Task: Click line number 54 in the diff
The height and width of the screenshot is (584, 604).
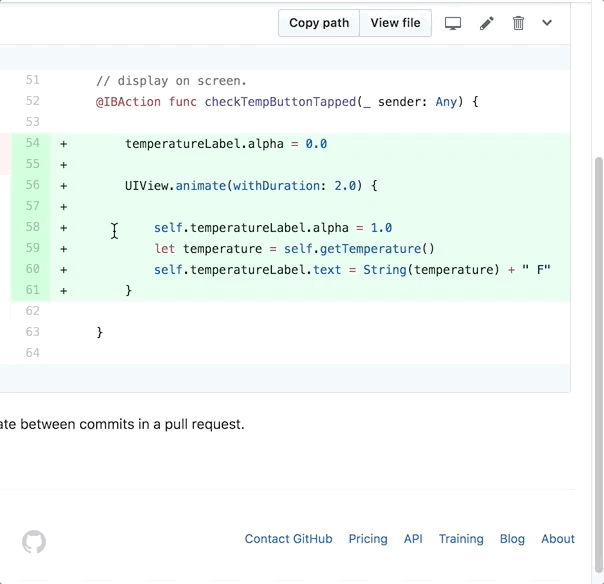Action: click(x=32, y=144)
